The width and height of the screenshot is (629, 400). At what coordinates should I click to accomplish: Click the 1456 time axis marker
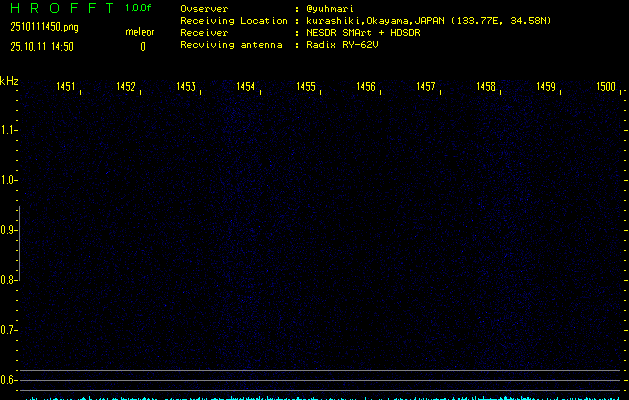[x=366, y=87]
